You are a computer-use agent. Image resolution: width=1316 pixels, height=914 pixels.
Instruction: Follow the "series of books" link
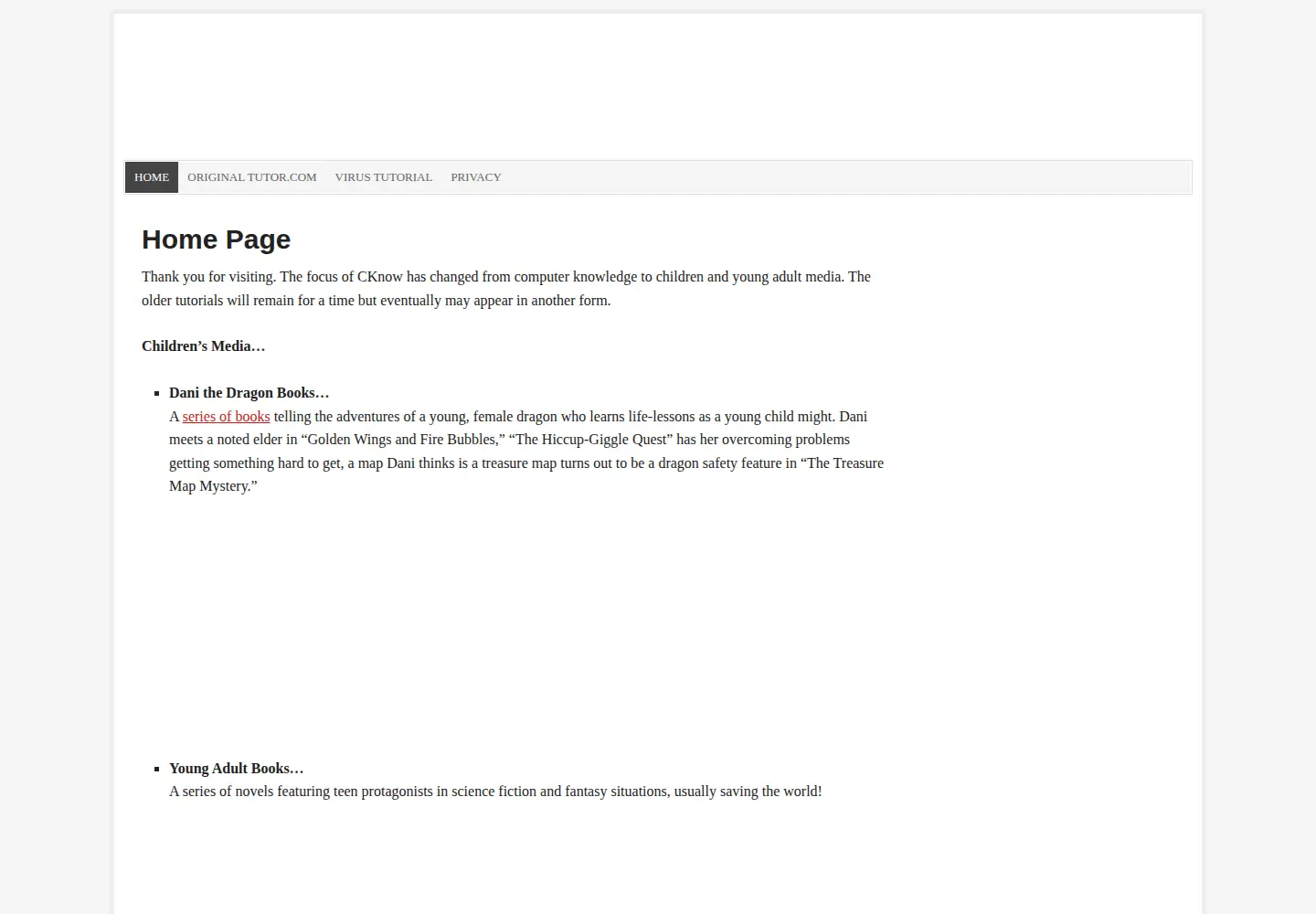click(x=226, y=417)
